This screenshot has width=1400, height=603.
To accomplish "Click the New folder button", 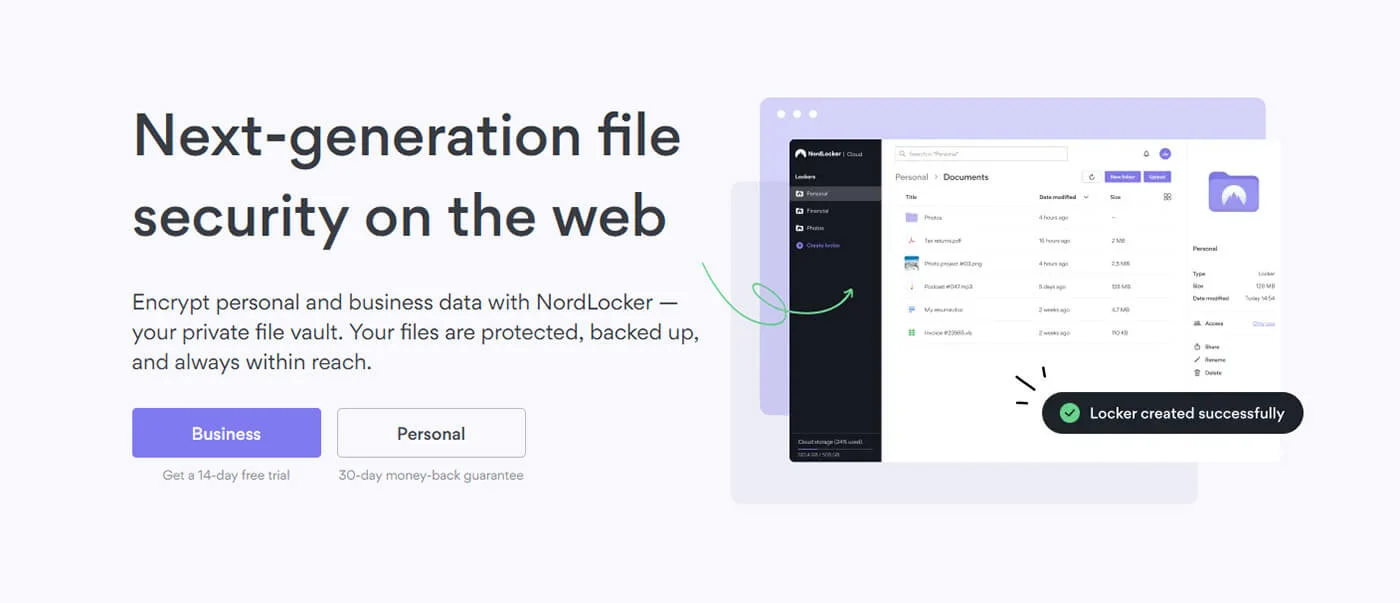I will 1122,177.
